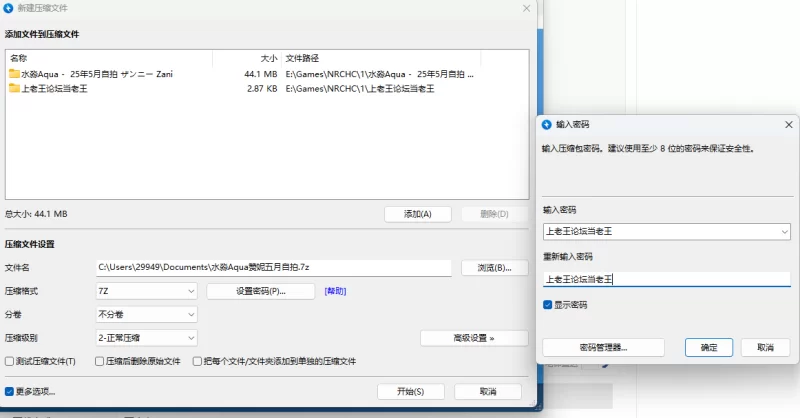This screenshot has width=800, height=418.
Task: Open 设置密码(P)... dialog button
Action: [x=261, y=291]
